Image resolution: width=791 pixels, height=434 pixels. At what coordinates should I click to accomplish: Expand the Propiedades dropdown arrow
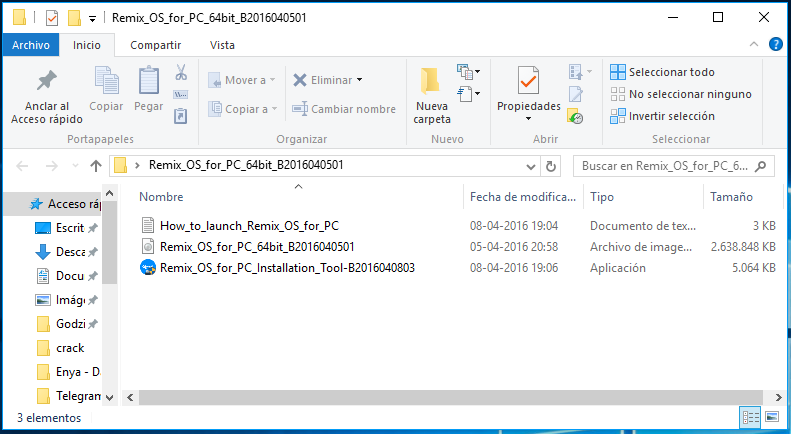[528, 119]
